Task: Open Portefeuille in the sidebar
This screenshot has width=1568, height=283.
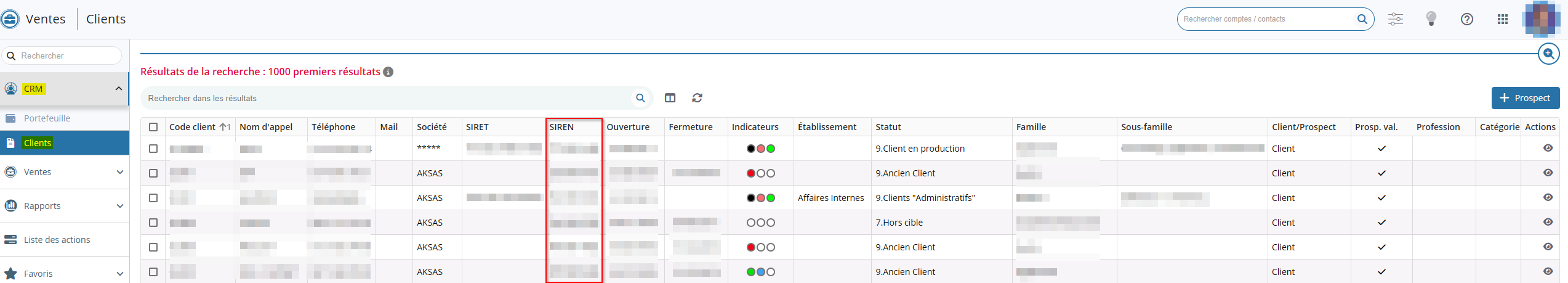Action: coord(47,118)
